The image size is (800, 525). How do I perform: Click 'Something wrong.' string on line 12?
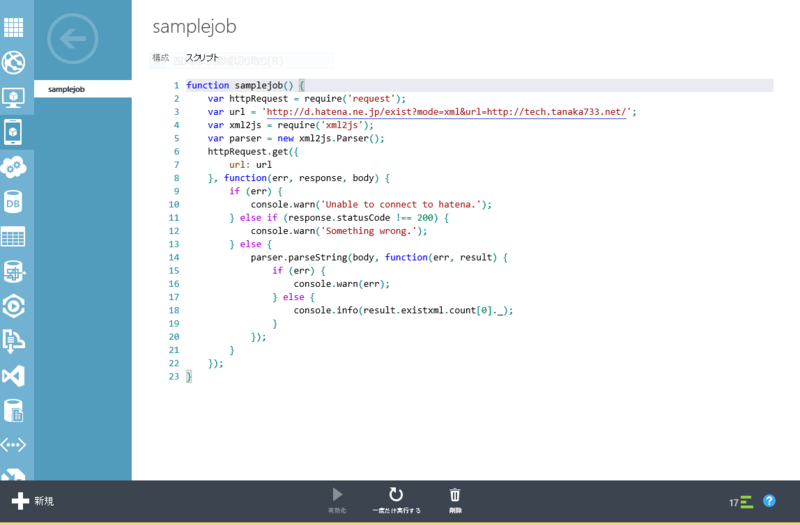371,231
